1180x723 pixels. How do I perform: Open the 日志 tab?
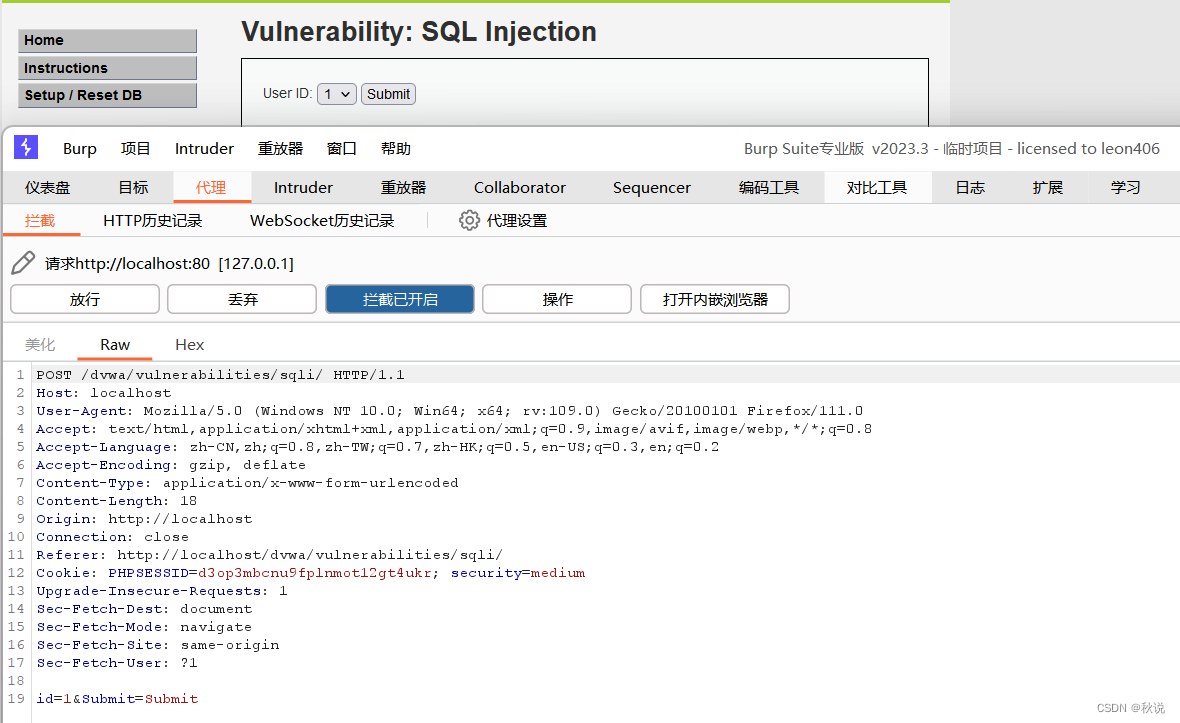(x=970, y=187)
